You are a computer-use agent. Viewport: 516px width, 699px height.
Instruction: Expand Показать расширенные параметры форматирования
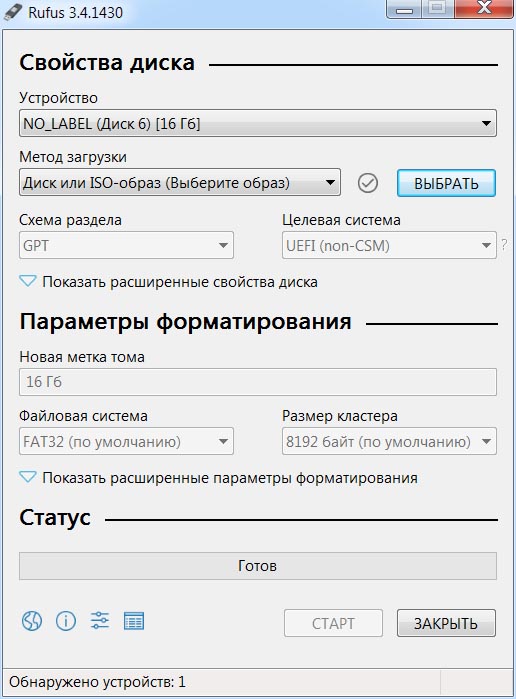(x=219, y=478)
